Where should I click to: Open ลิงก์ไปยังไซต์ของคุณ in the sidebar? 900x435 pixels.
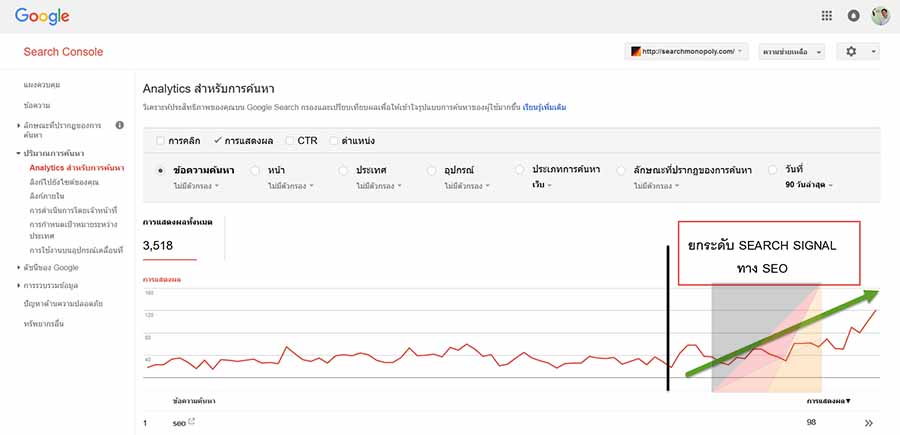pos(64,182)
